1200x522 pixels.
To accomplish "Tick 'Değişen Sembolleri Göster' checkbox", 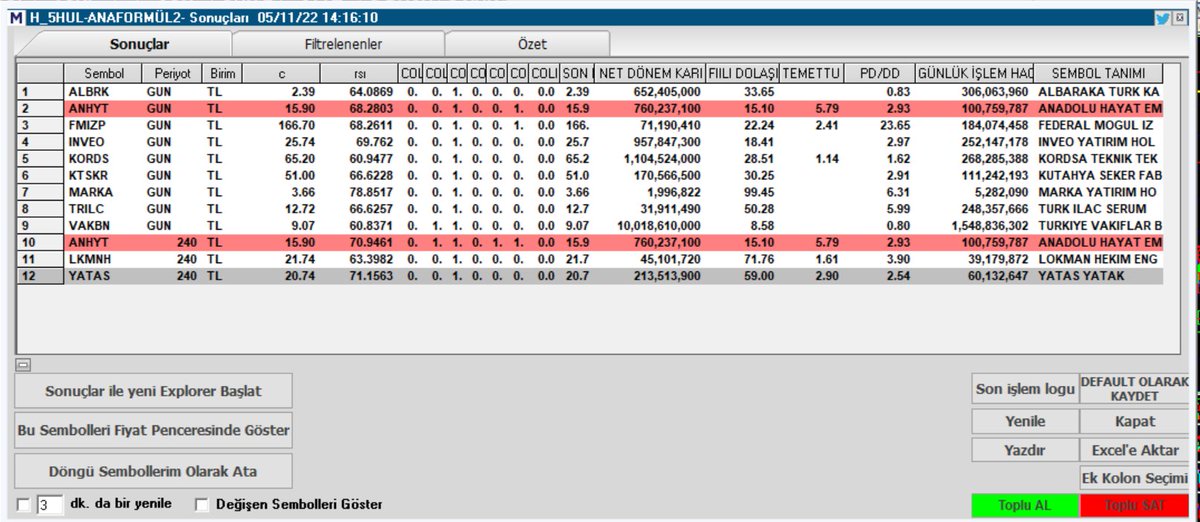I will point(202,505).
